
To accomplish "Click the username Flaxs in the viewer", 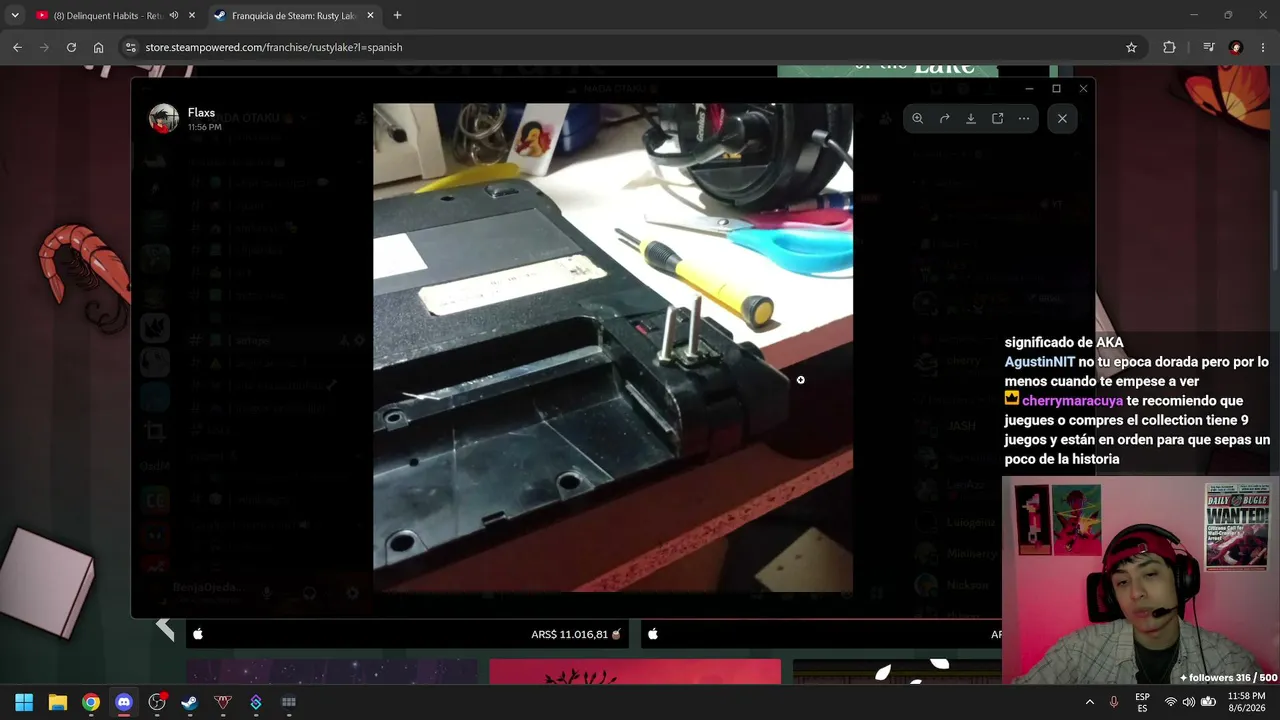I will point(201,113).
